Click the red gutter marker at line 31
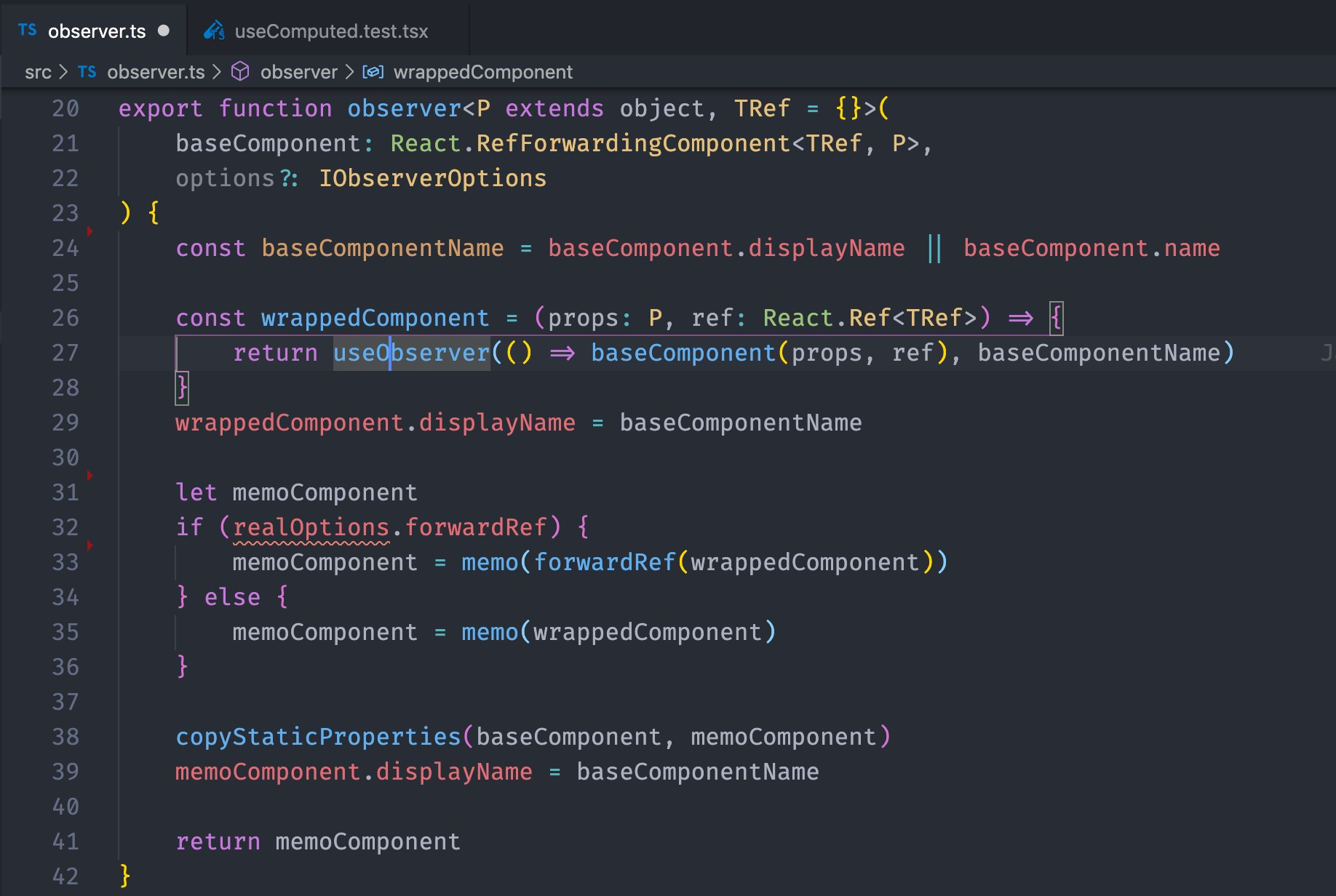The width and height of the screenshot is (1336, 896). [x=90, y=476]
